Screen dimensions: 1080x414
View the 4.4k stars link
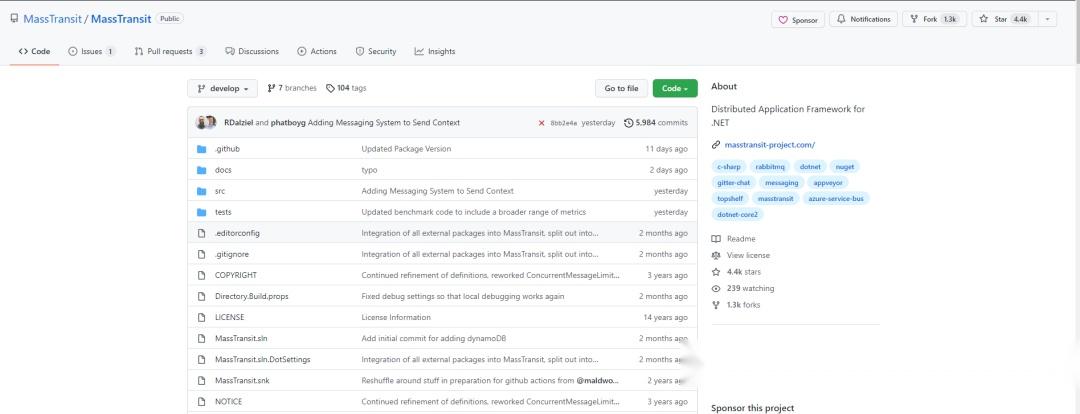tap(736, 272)
